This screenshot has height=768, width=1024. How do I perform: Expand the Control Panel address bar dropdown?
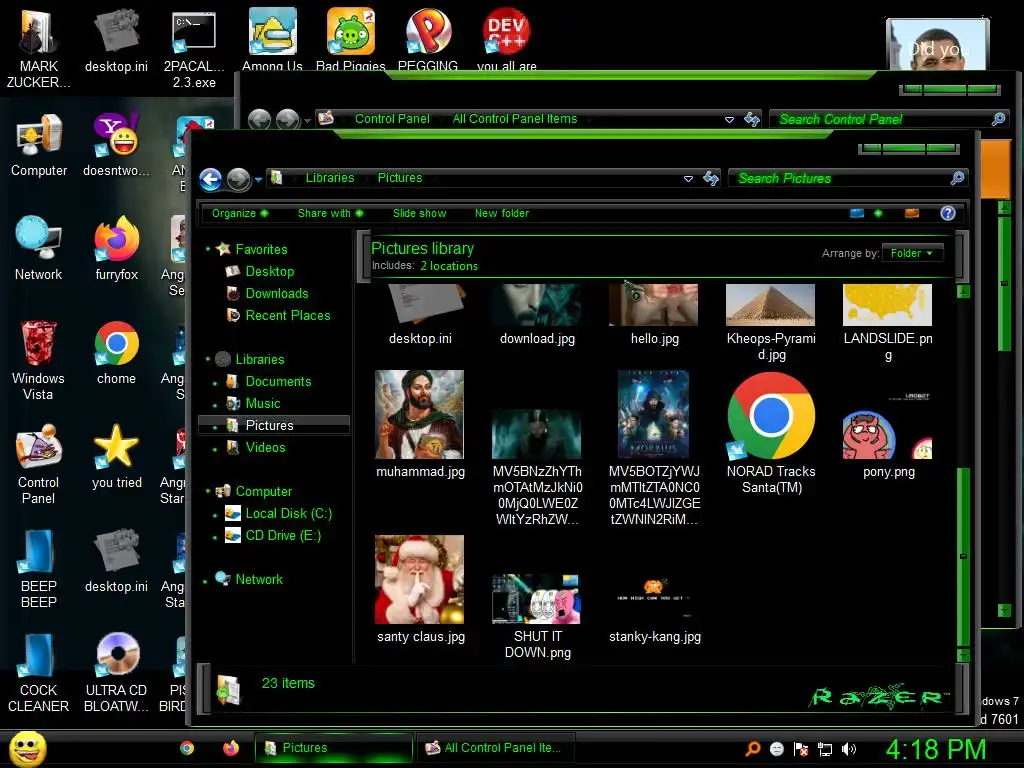click(x=729, y=120)
